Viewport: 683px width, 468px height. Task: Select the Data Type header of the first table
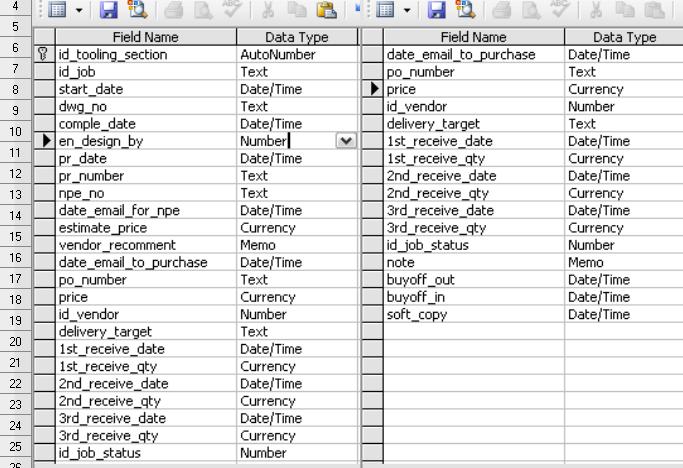(x=297, y=37)
